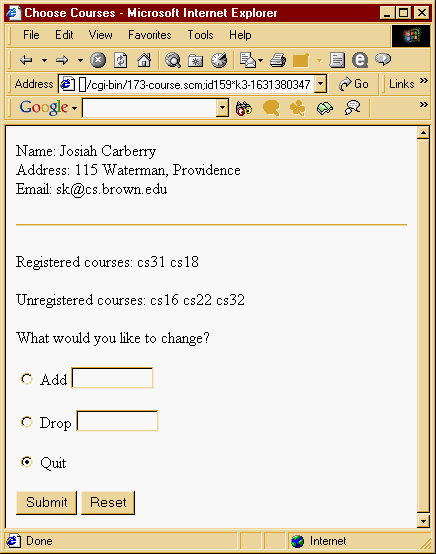Click the Refresh page icon
Image resolution: width=436 pixels, height=554 pixels.
pos(120,60)
